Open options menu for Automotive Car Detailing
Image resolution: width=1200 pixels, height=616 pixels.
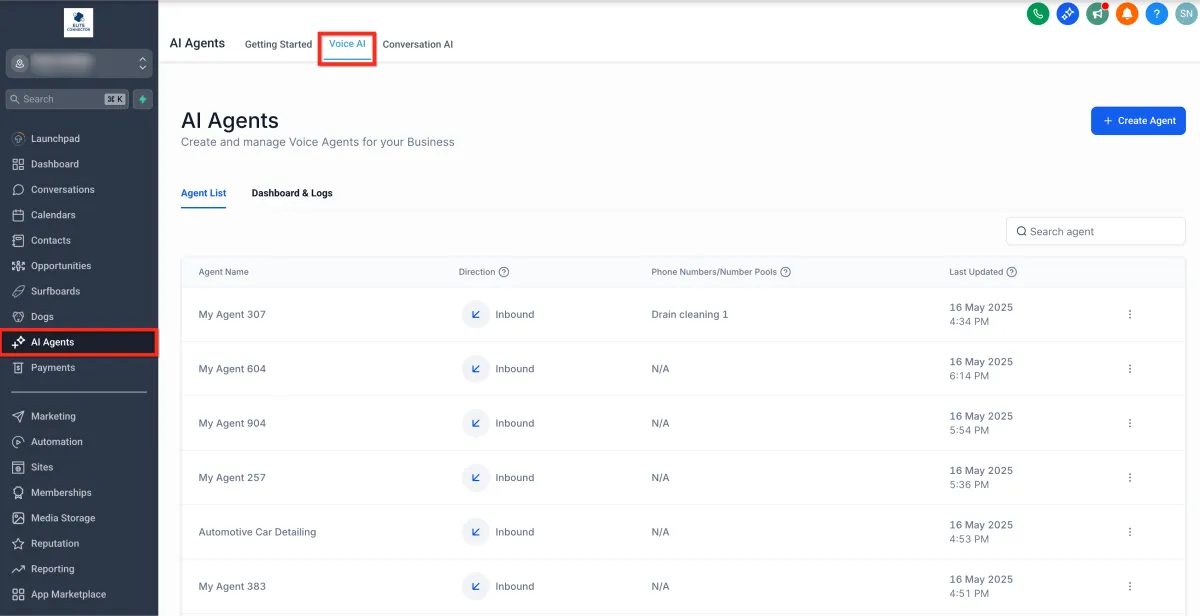click(x=1130, y=532)
